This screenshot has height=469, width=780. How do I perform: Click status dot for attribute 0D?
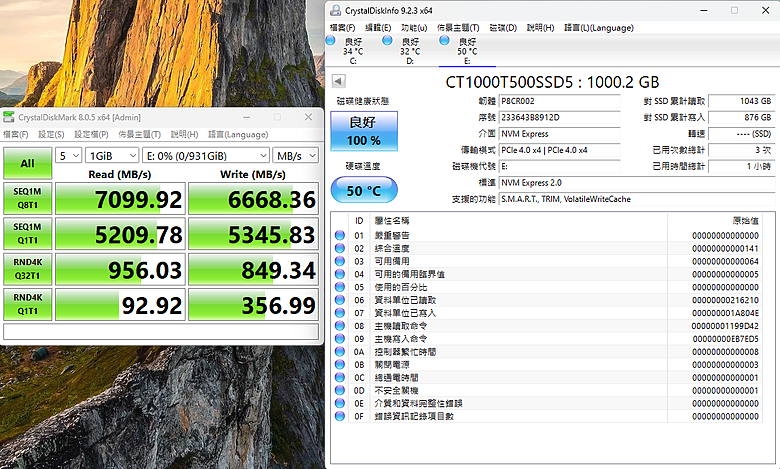click(340, 390)
